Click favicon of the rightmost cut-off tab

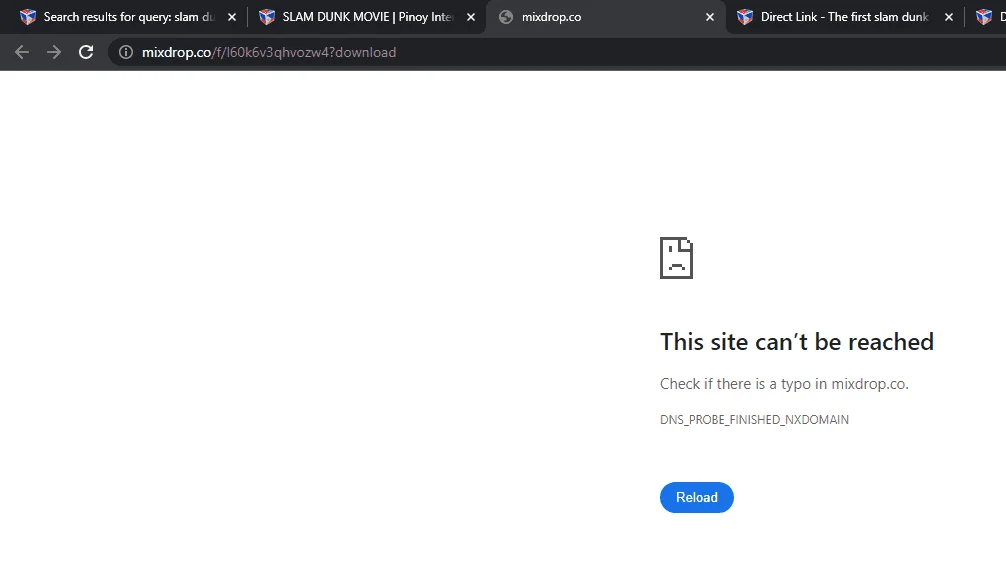[x=984, y=17]
